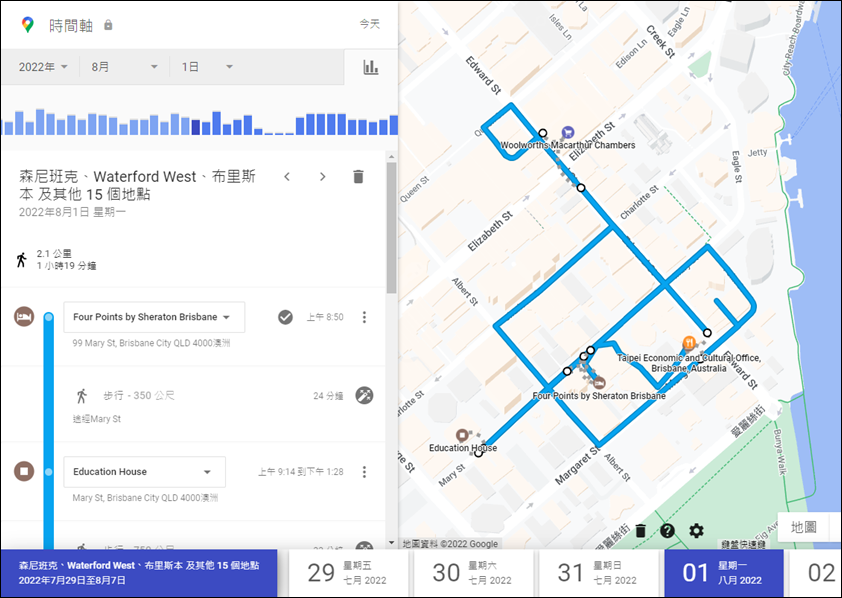Click the side panel vertical scrollbar thumb

[391, 228]
